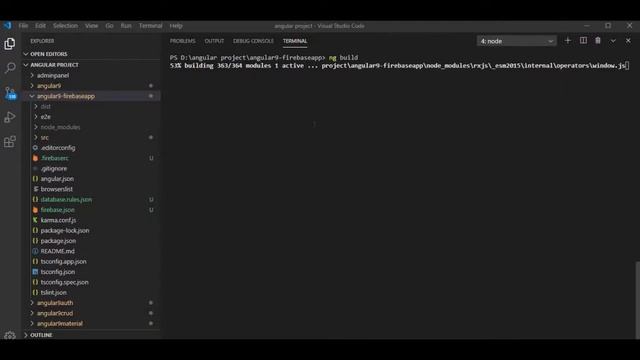Select terminal from '4: node' dropdown
The height and width of the screenshot is (360, 640).
click(x=516, y=41)
